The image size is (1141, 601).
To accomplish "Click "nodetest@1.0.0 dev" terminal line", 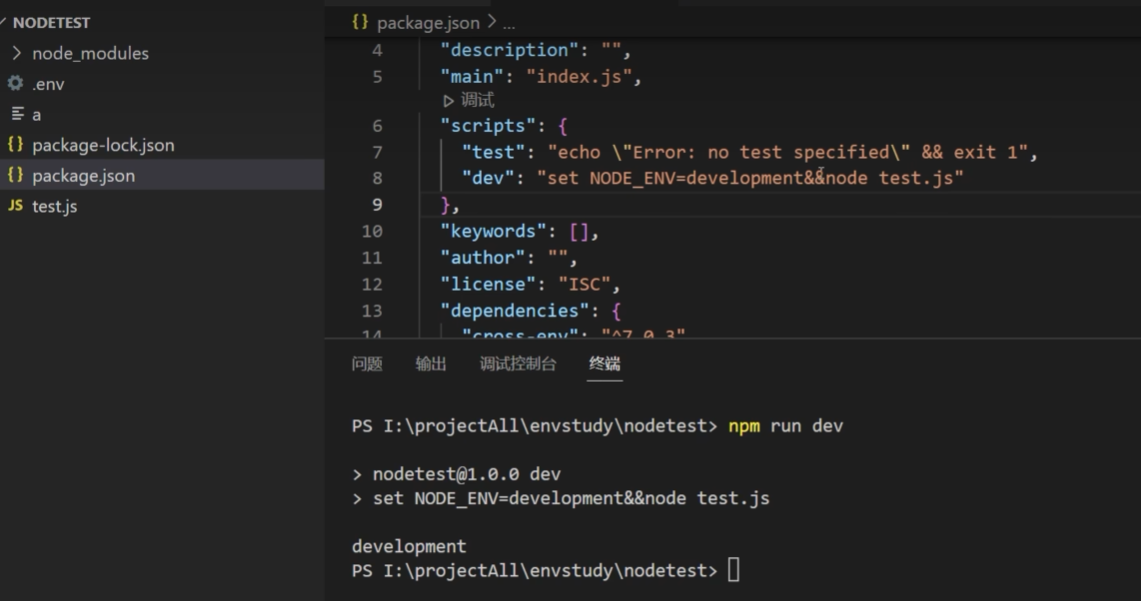I will (466, 474).
